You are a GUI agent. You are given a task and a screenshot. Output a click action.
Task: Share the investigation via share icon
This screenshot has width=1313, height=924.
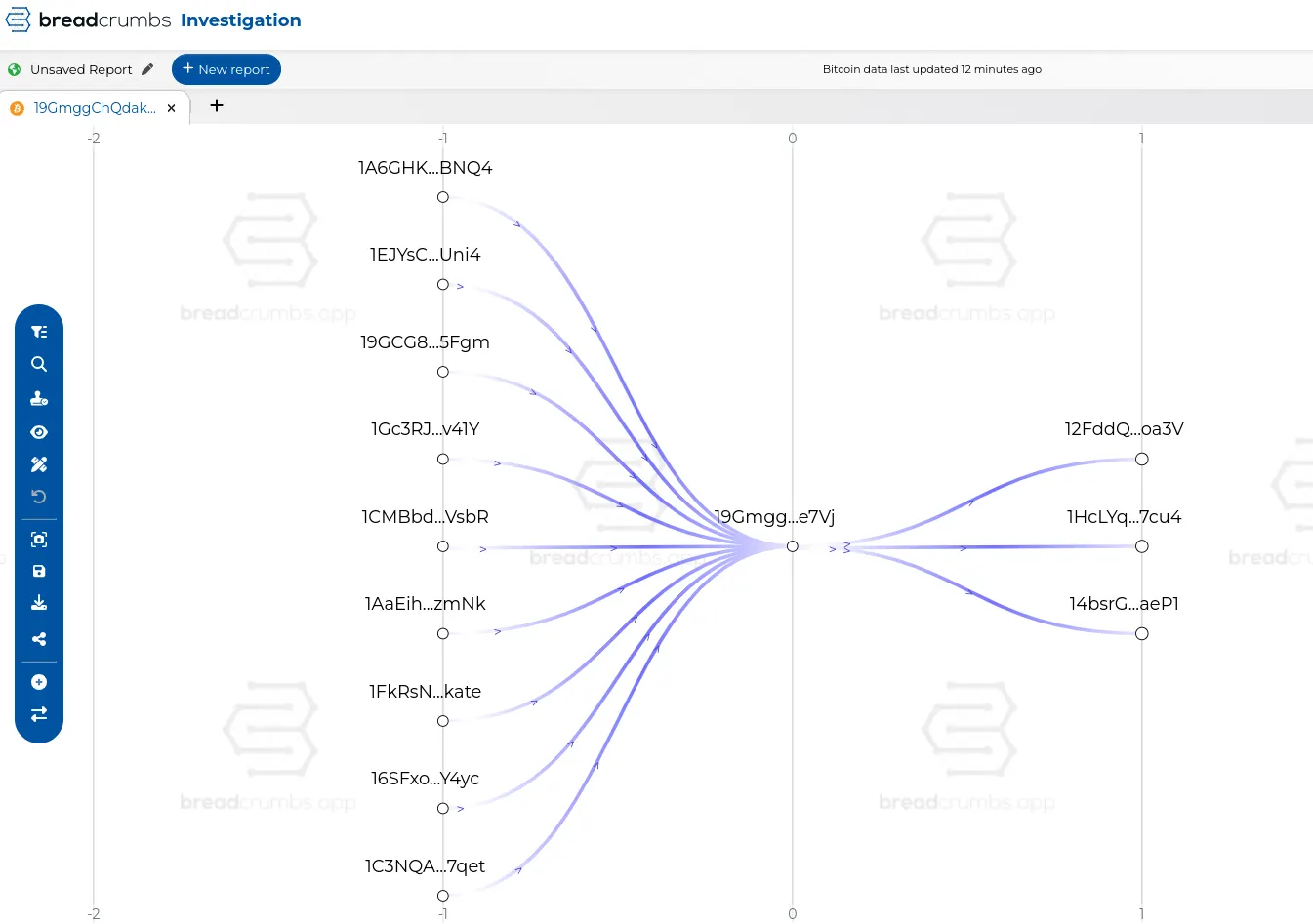[x=39, y=639]
